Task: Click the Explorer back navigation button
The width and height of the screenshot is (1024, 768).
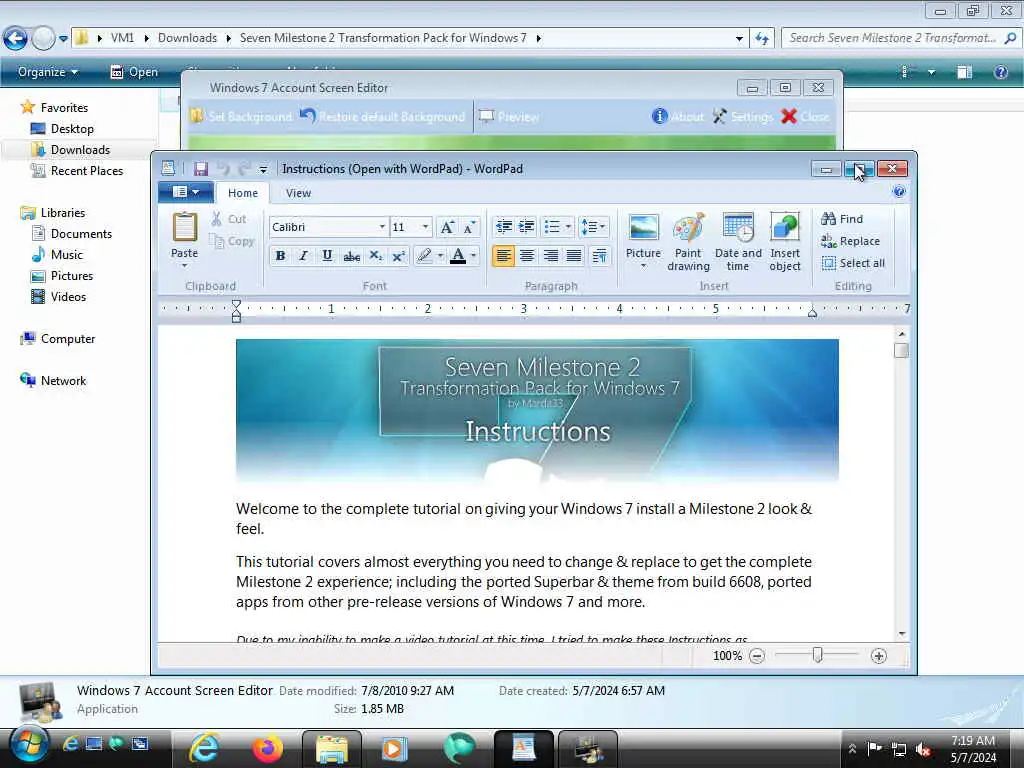Action: click(x=16, y=39)
